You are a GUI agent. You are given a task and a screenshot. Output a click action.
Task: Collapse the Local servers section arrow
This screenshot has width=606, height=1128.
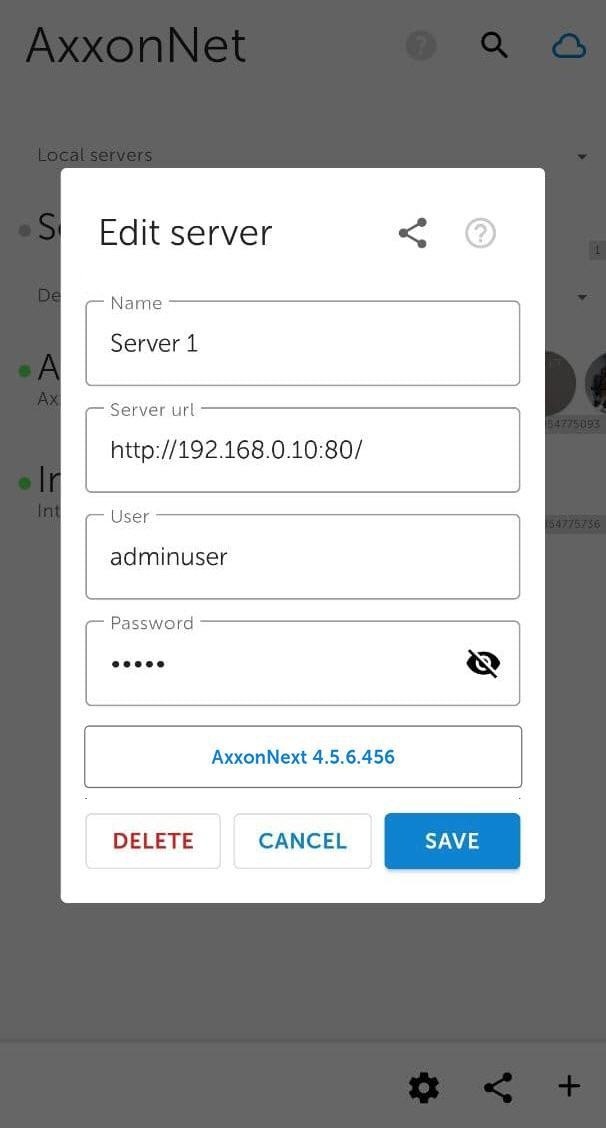pyautogui.click(x=582, y=157)
